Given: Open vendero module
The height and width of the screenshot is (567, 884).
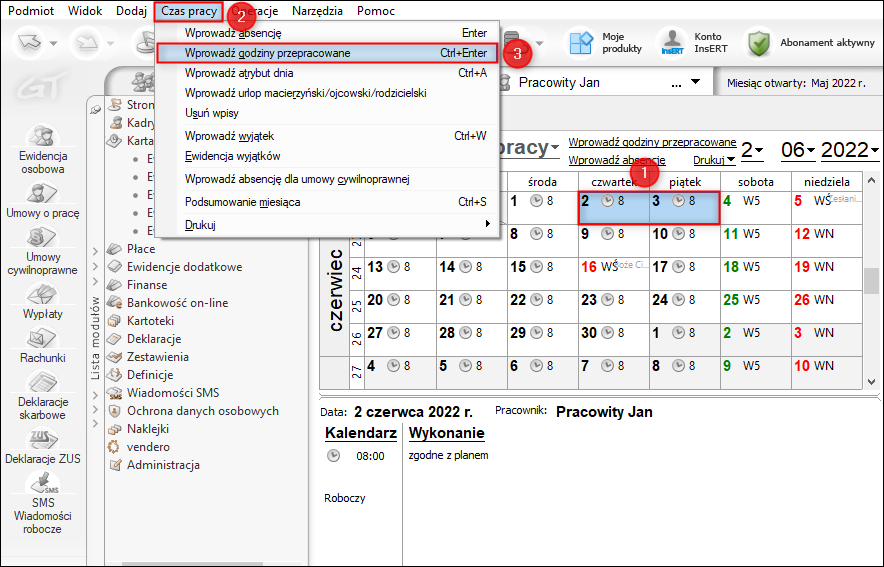Looking at the screenshot, I should tap(148, 447).
